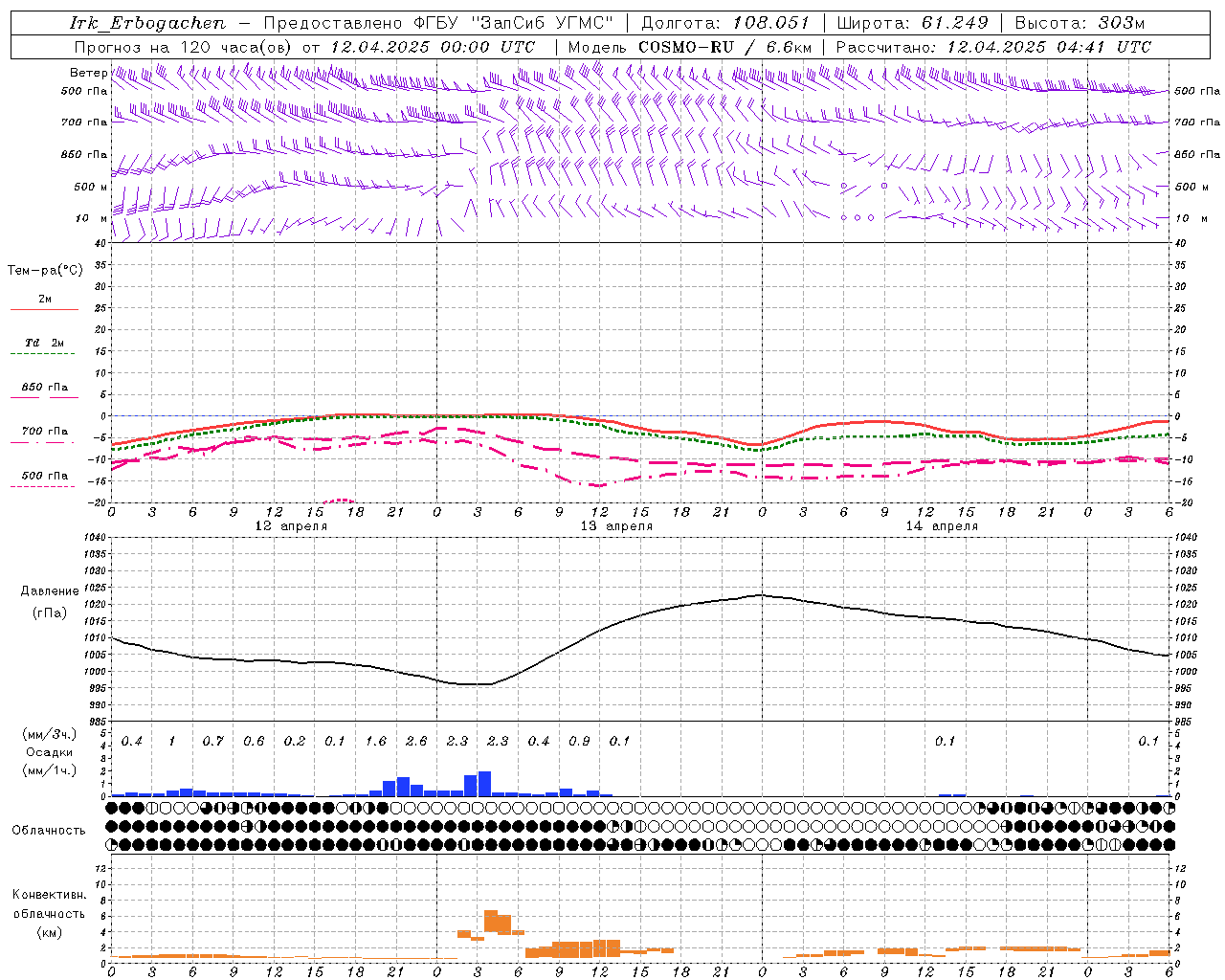Select the Высота: 303м elevation text
This screenshot has height=980, width=1225.
[x=1080, y=23]
